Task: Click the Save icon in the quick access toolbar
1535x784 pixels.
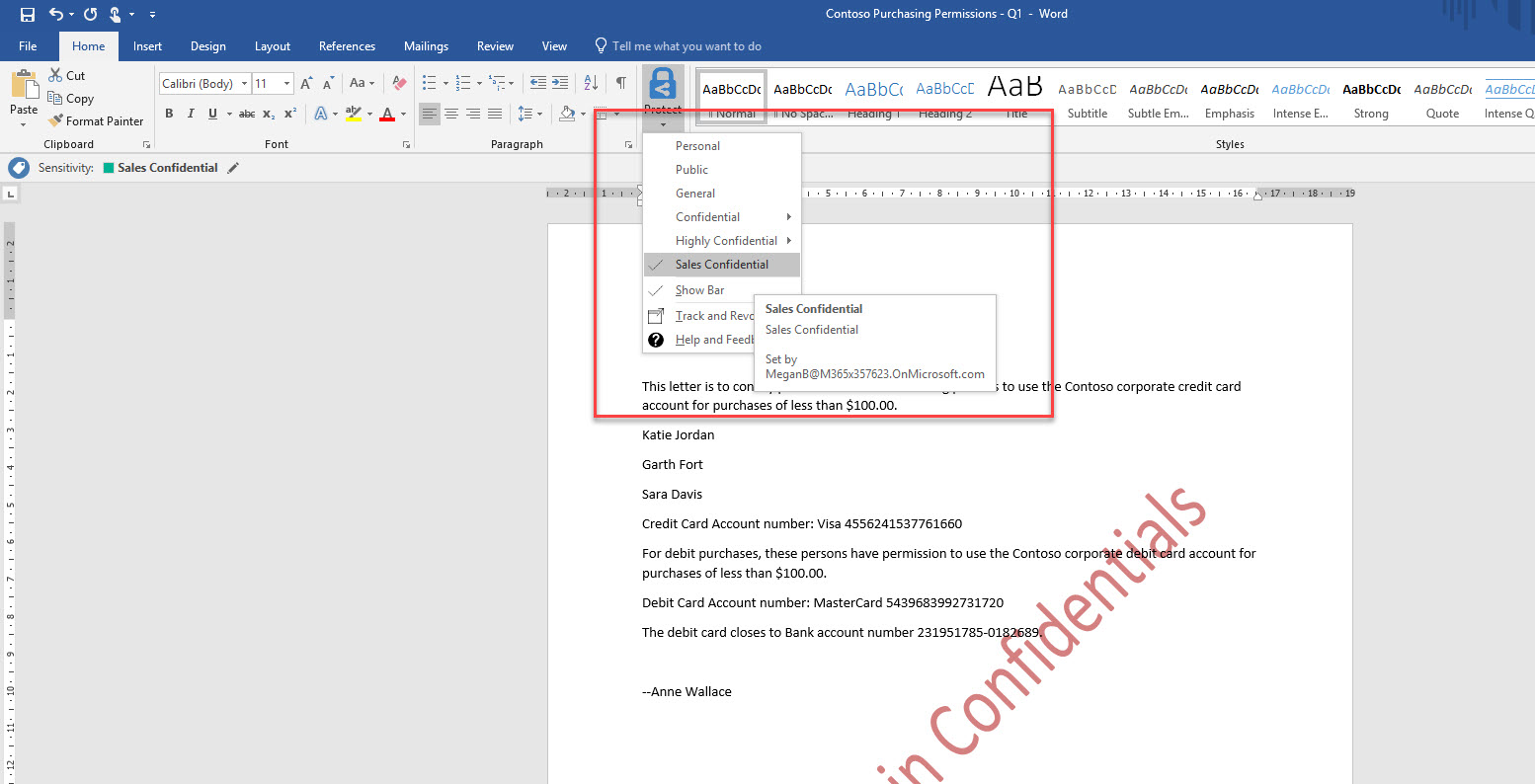Action: click(x=28, y=14)
